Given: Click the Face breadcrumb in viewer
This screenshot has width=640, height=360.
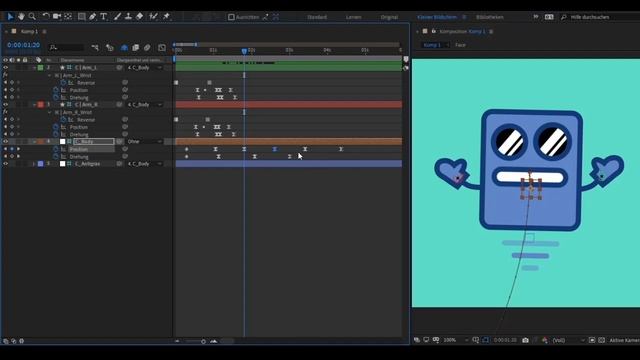Looking at the screenshot, I should (x=460, y=45).
